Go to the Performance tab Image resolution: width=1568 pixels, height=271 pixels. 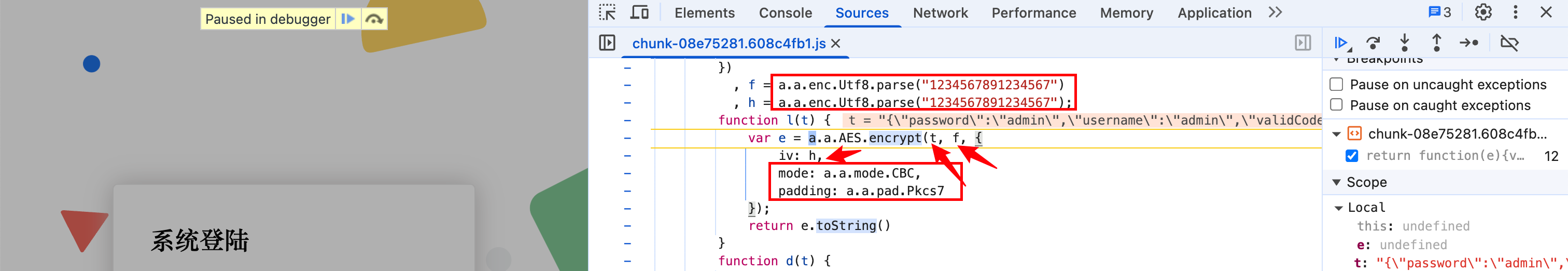1033,13
